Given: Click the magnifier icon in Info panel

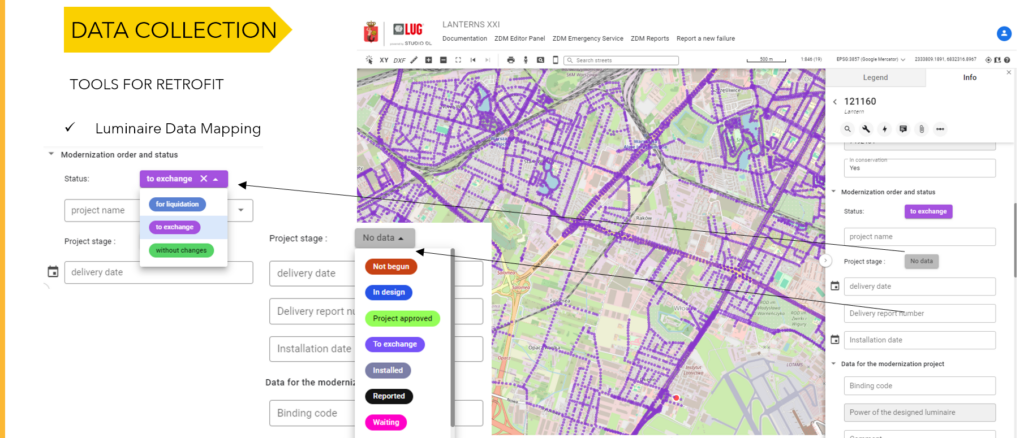Looking at the screenshot, I should click(847, 129).
